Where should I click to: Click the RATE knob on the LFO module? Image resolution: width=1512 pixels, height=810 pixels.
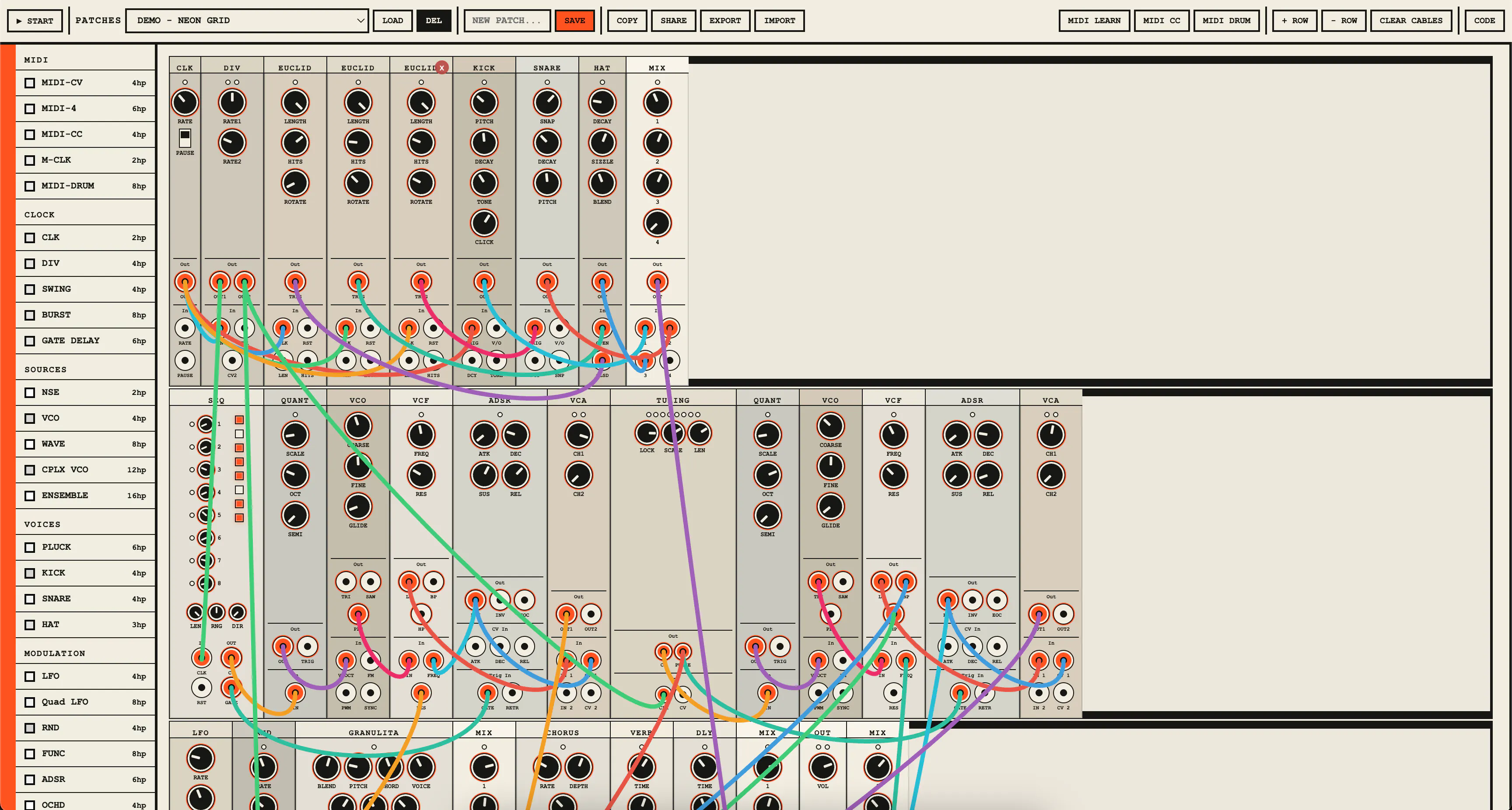coord(201,758)
